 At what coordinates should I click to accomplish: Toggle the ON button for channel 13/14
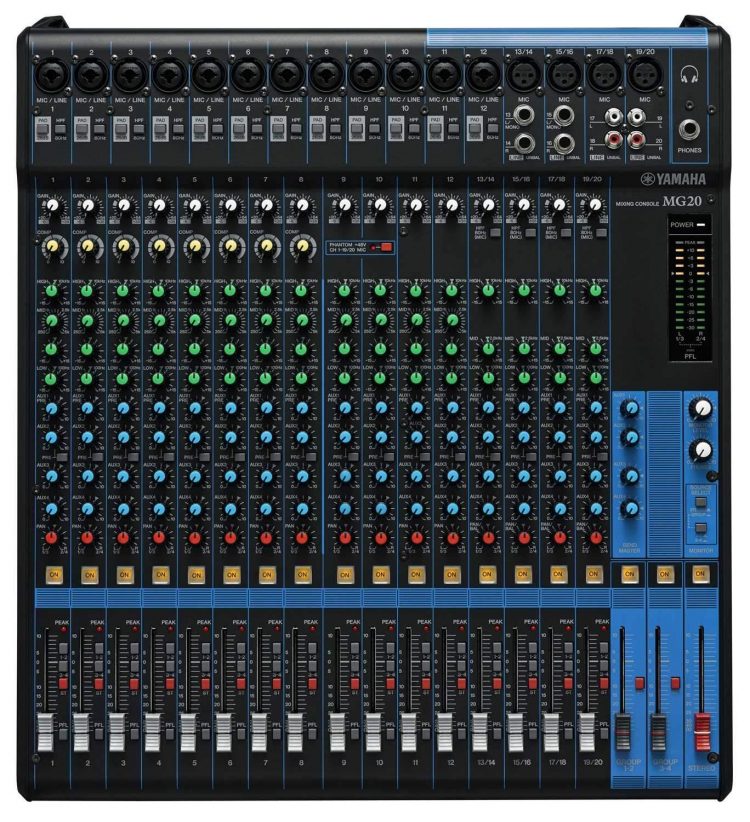487,574
